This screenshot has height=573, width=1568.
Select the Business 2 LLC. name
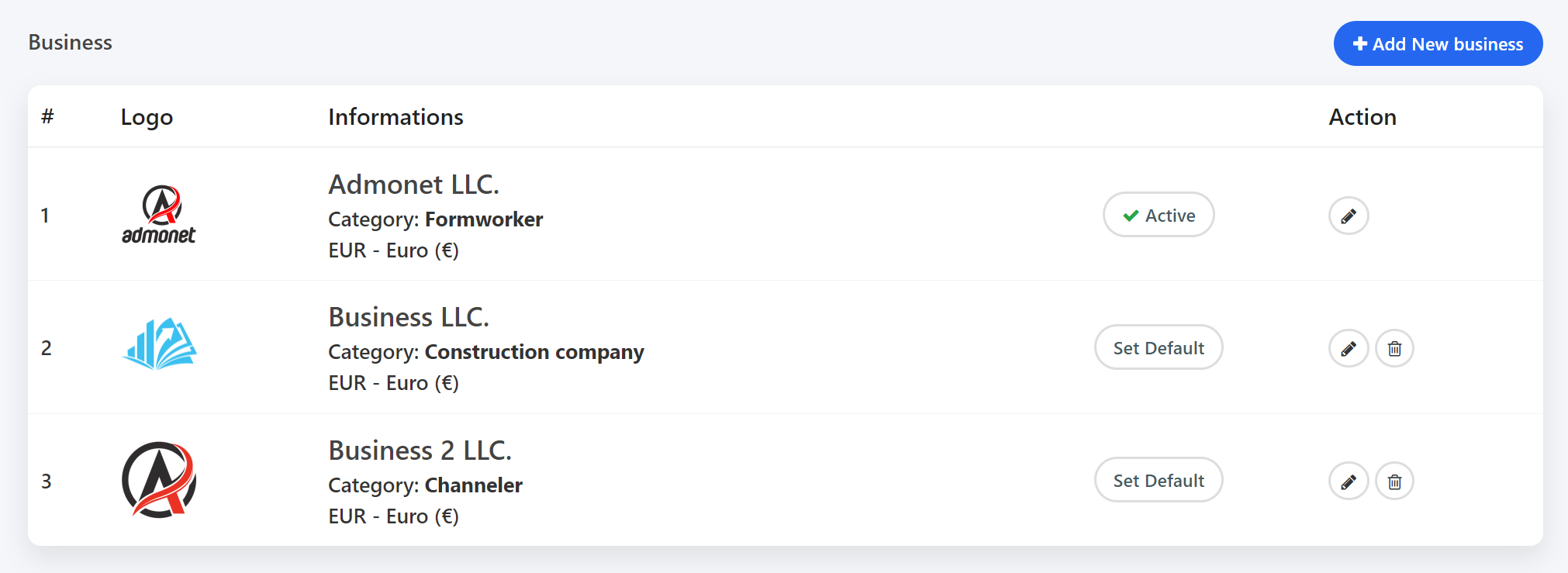(420, 450)
